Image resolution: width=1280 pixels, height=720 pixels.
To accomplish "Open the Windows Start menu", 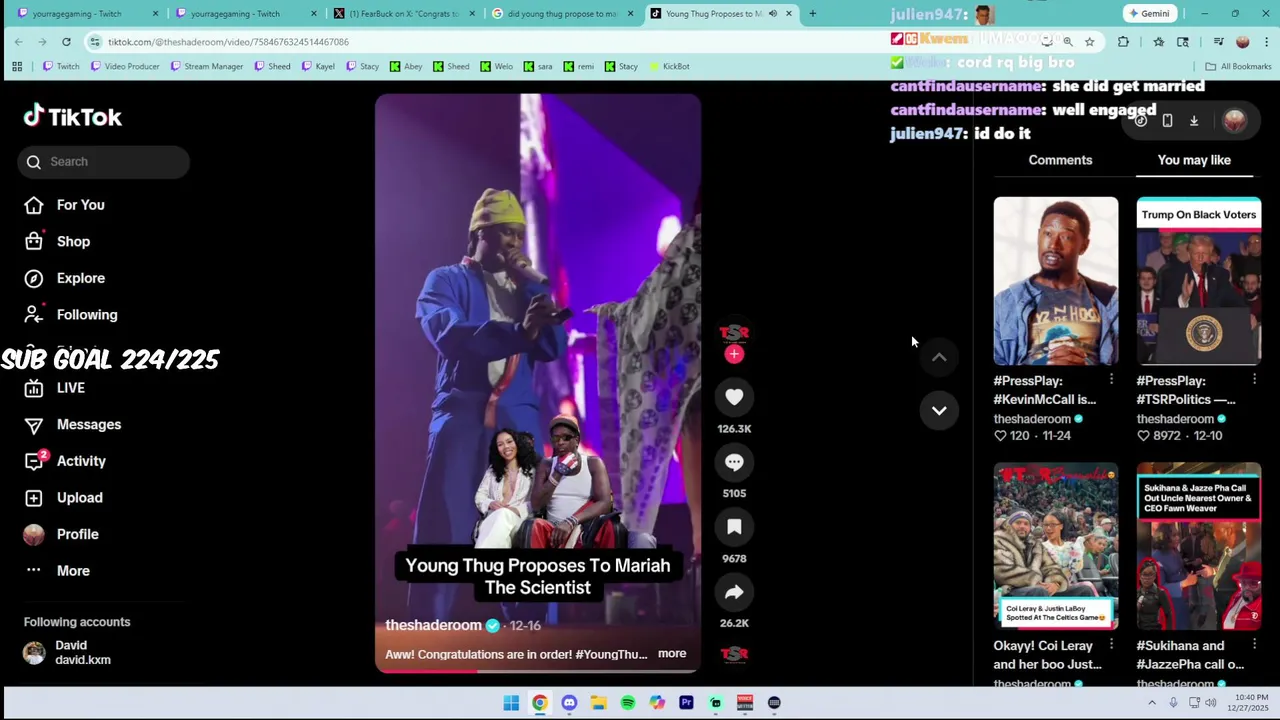I will [x=511, y=703].
